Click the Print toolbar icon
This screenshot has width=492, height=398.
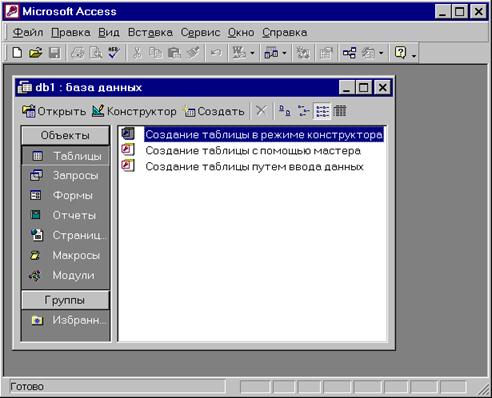coord(78,53)
